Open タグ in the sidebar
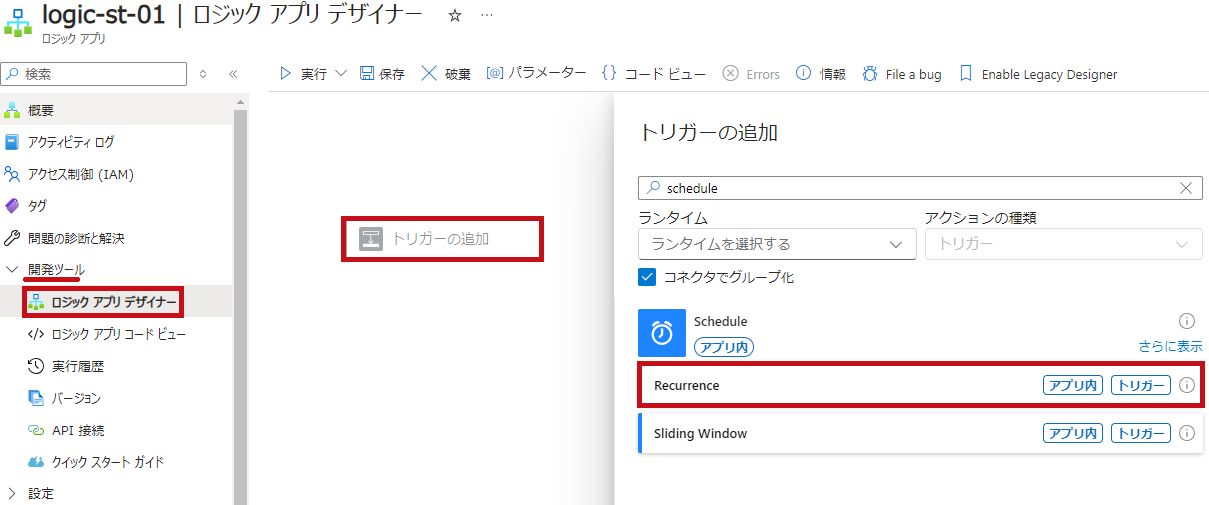The height and width of the screenshot is (505, 1209). click(x=116, y=206)
